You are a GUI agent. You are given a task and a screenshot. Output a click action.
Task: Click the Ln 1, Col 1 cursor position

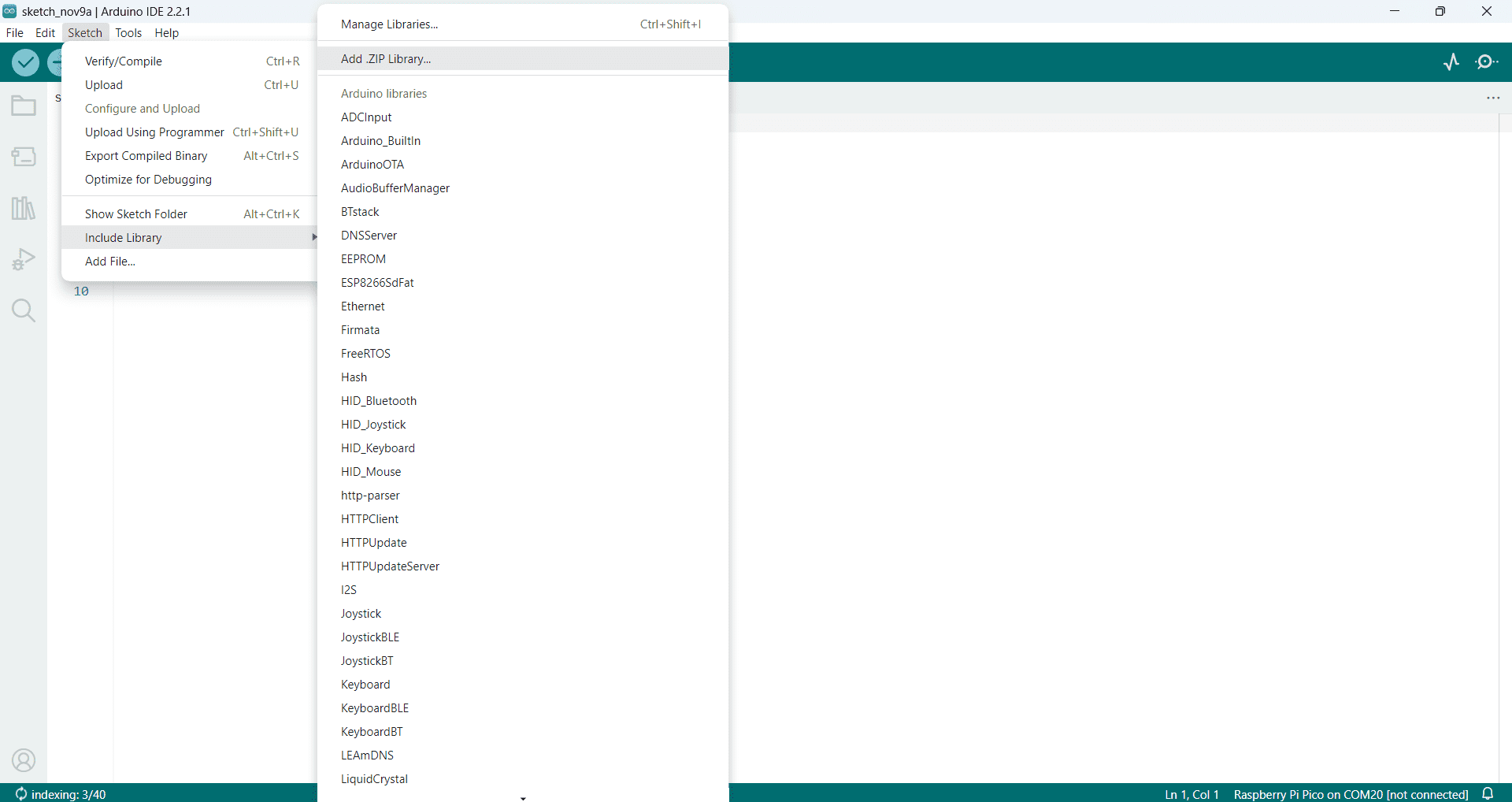pyautogui.click(x=1191, y=794)
